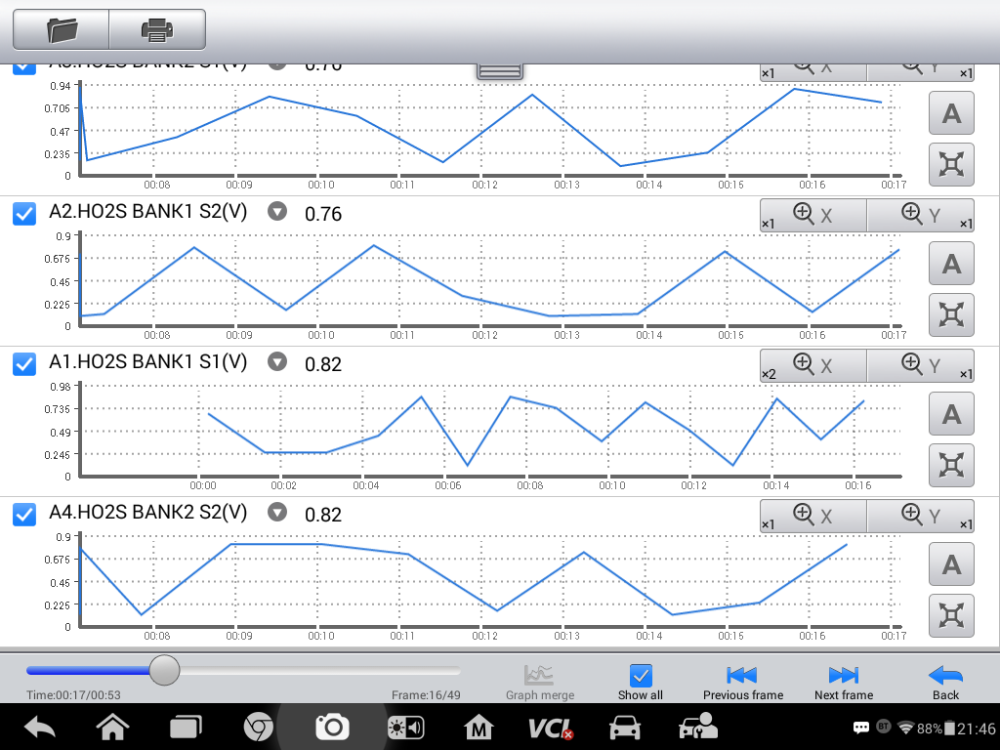Viewport: 1000px width, 750px height.
Task: Click the playback time slider handle
Action: [164, 670]
